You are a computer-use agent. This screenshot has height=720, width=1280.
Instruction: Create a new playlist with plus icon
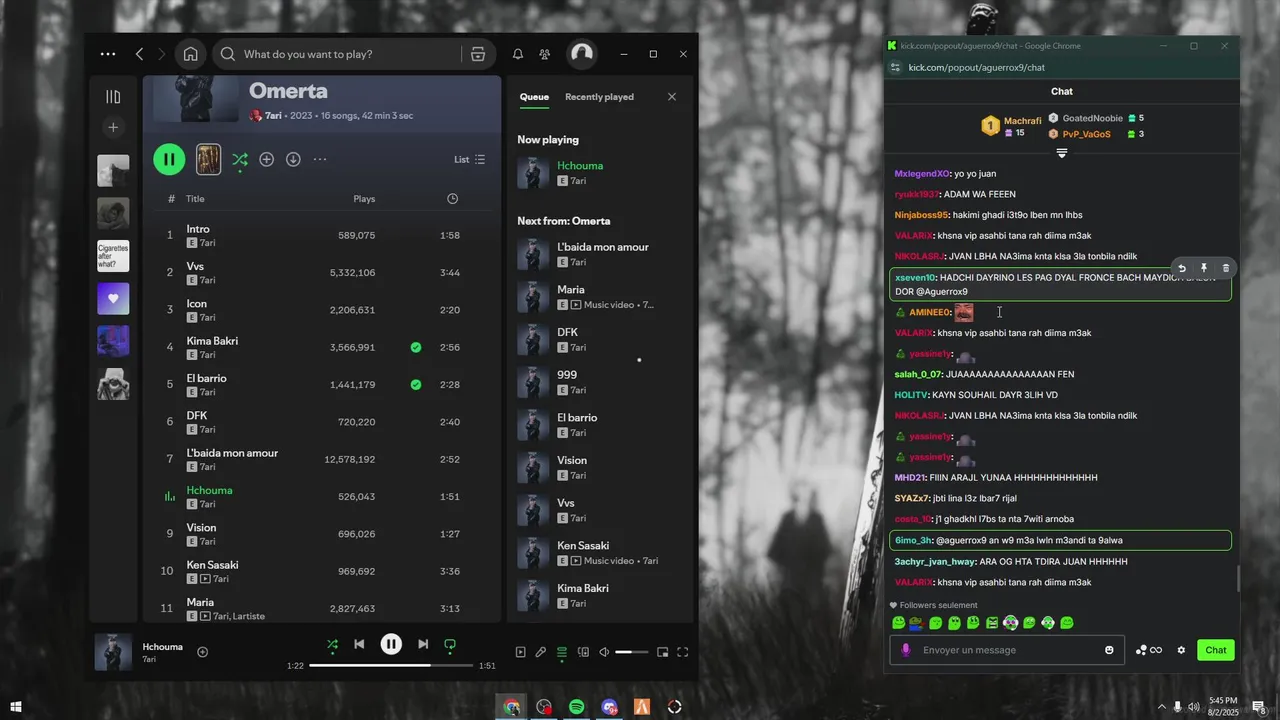point(113,127)
